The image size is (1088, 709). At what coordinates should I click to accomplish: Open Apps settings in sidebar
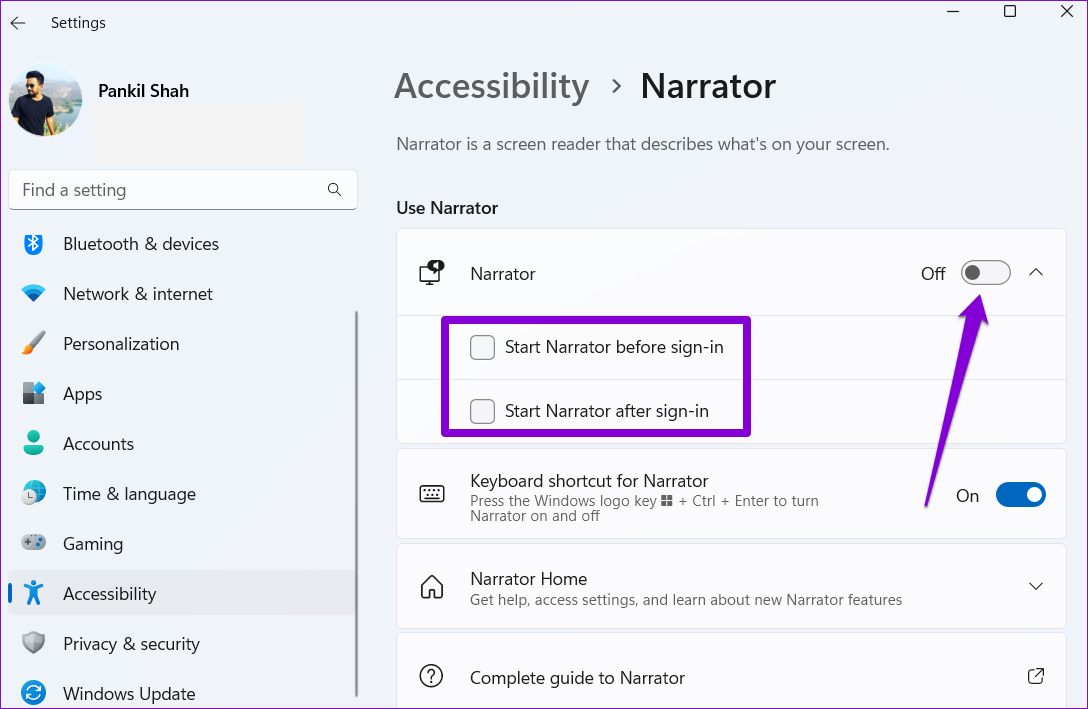82,394
